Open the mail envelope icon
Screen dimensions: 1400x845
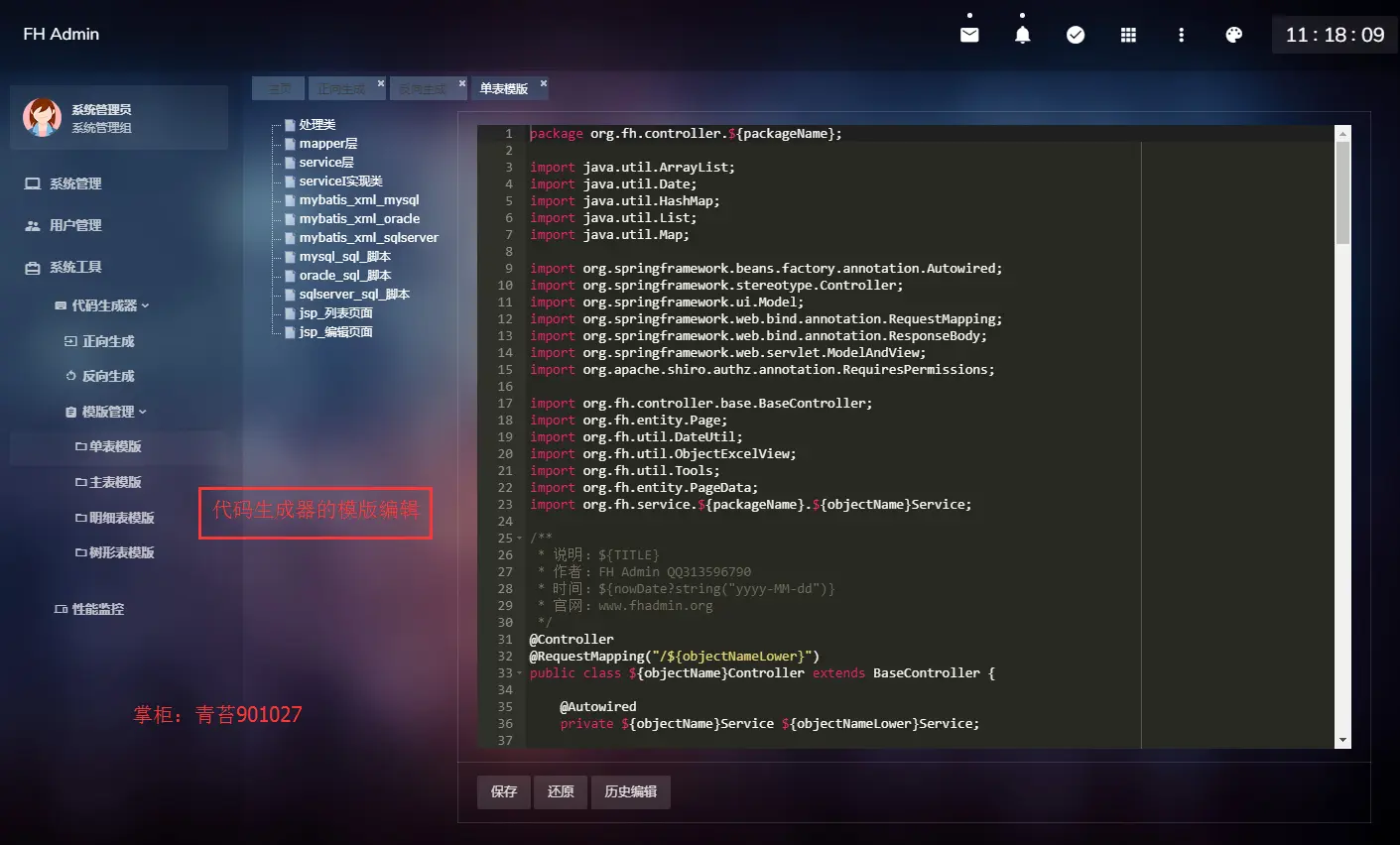[969, 35]
